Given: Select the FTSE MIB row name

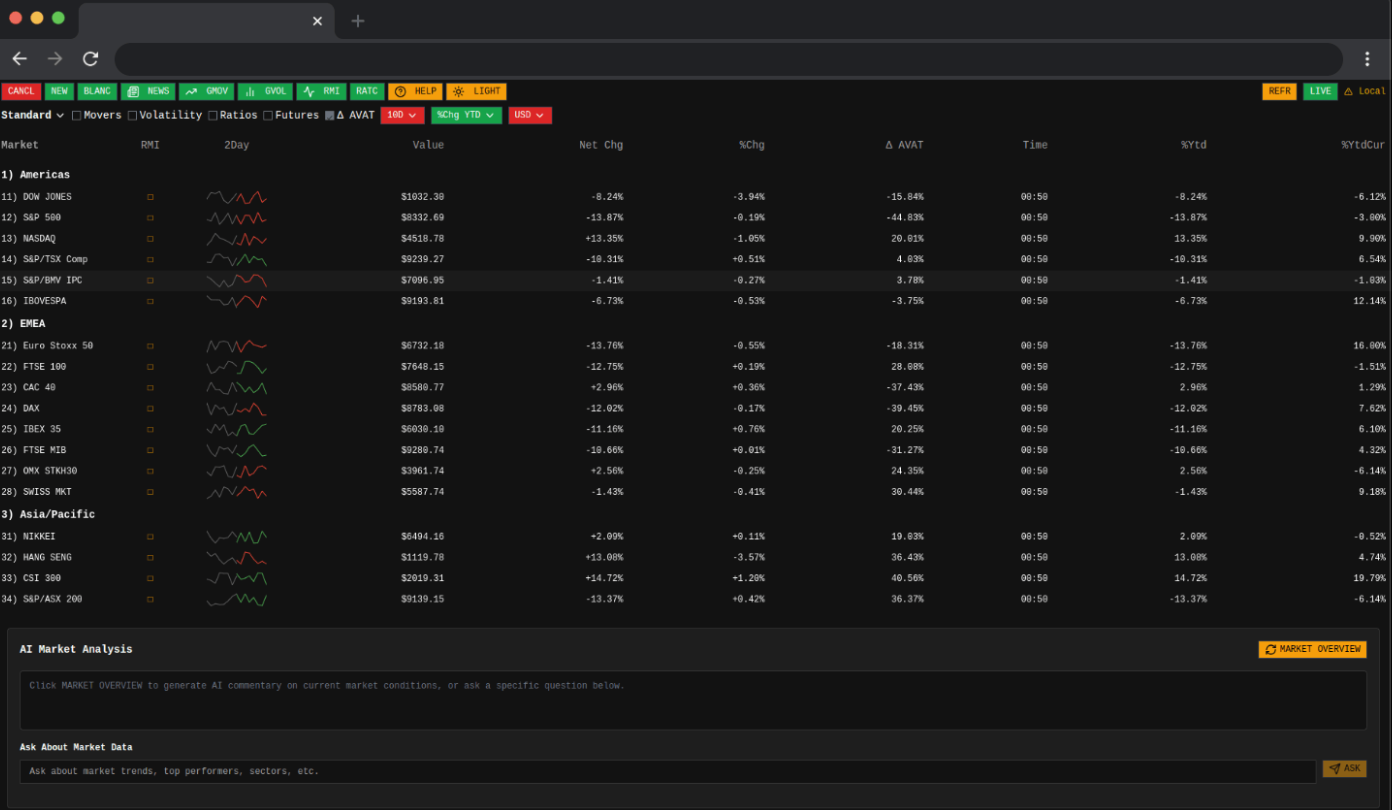Looking at the screenshot, I should point(45,450).
